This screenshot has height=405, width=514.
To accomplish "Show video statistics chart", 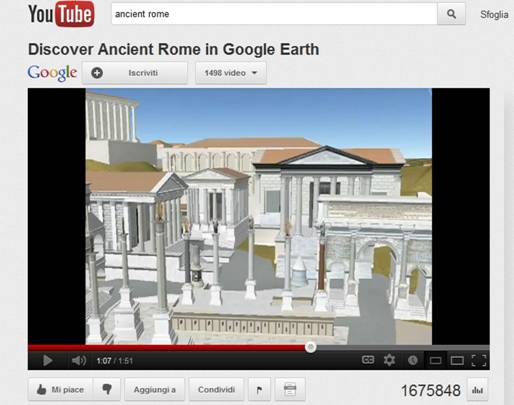I will [478, 389].
